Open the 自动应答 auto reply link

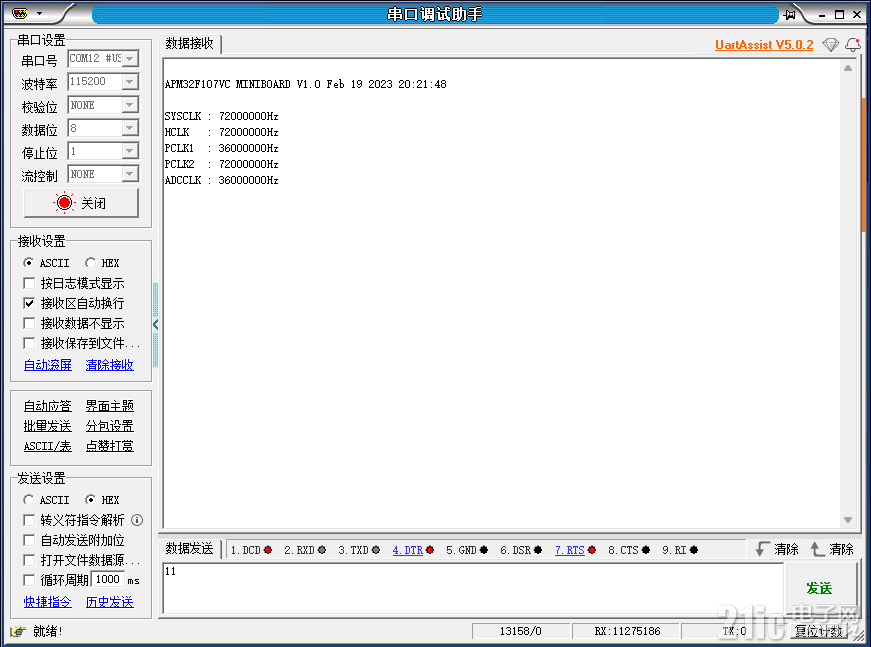48,406
